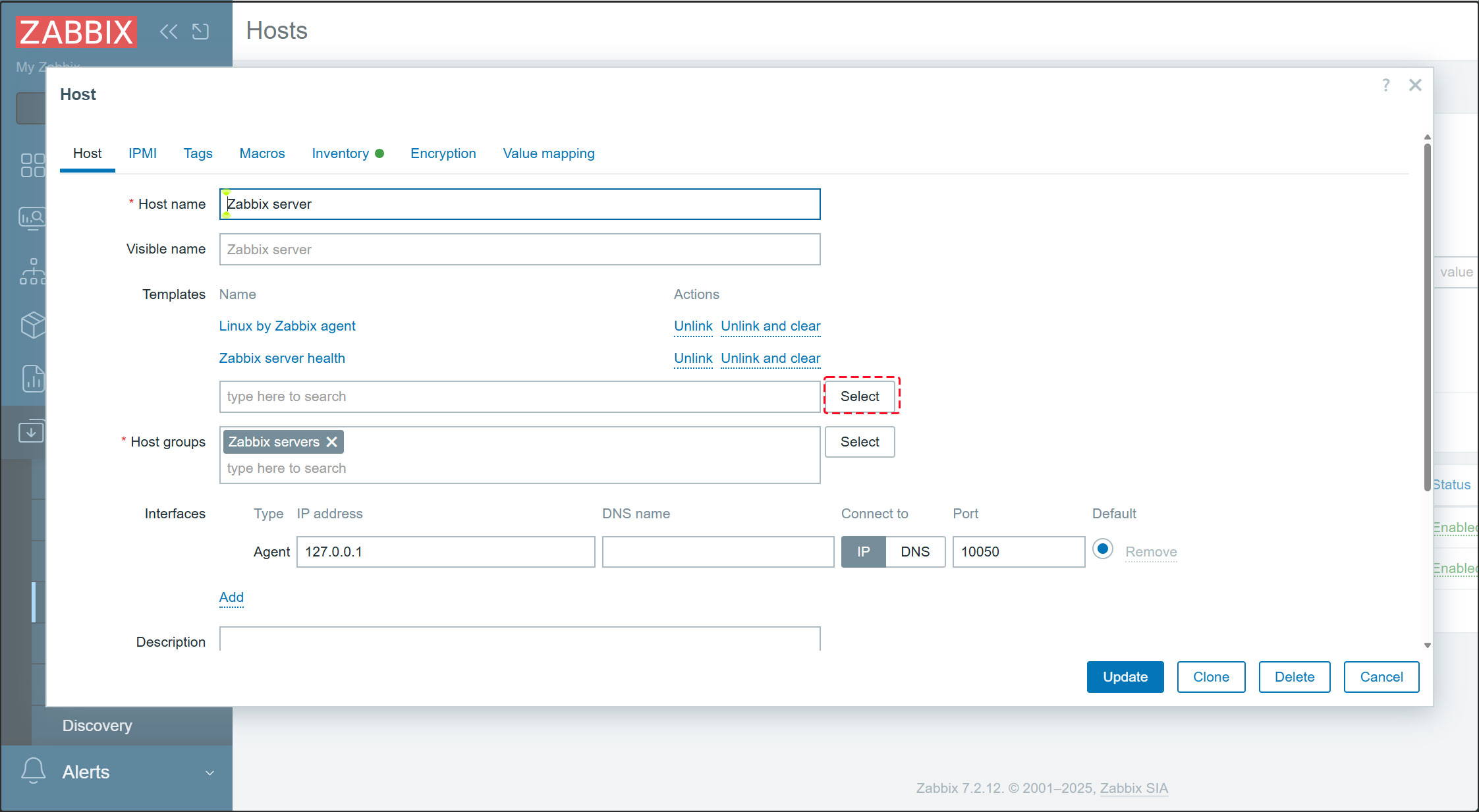
Task: Click the sidebar hide/kiosk icon
Action: [200, 32]
